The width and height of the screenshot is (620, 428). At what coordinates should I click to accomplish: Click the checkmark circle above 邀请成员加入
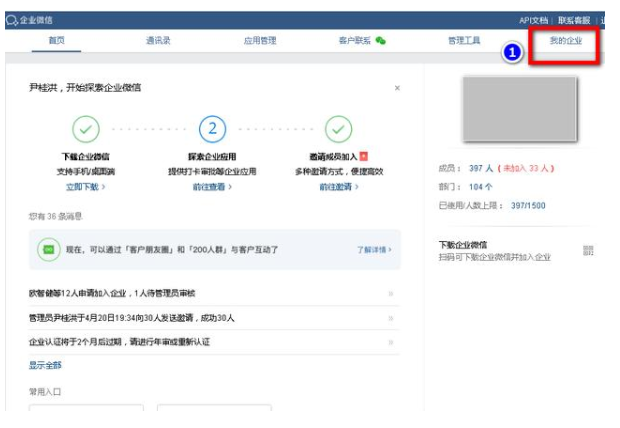pyautogui.click(x=338, y=129)
